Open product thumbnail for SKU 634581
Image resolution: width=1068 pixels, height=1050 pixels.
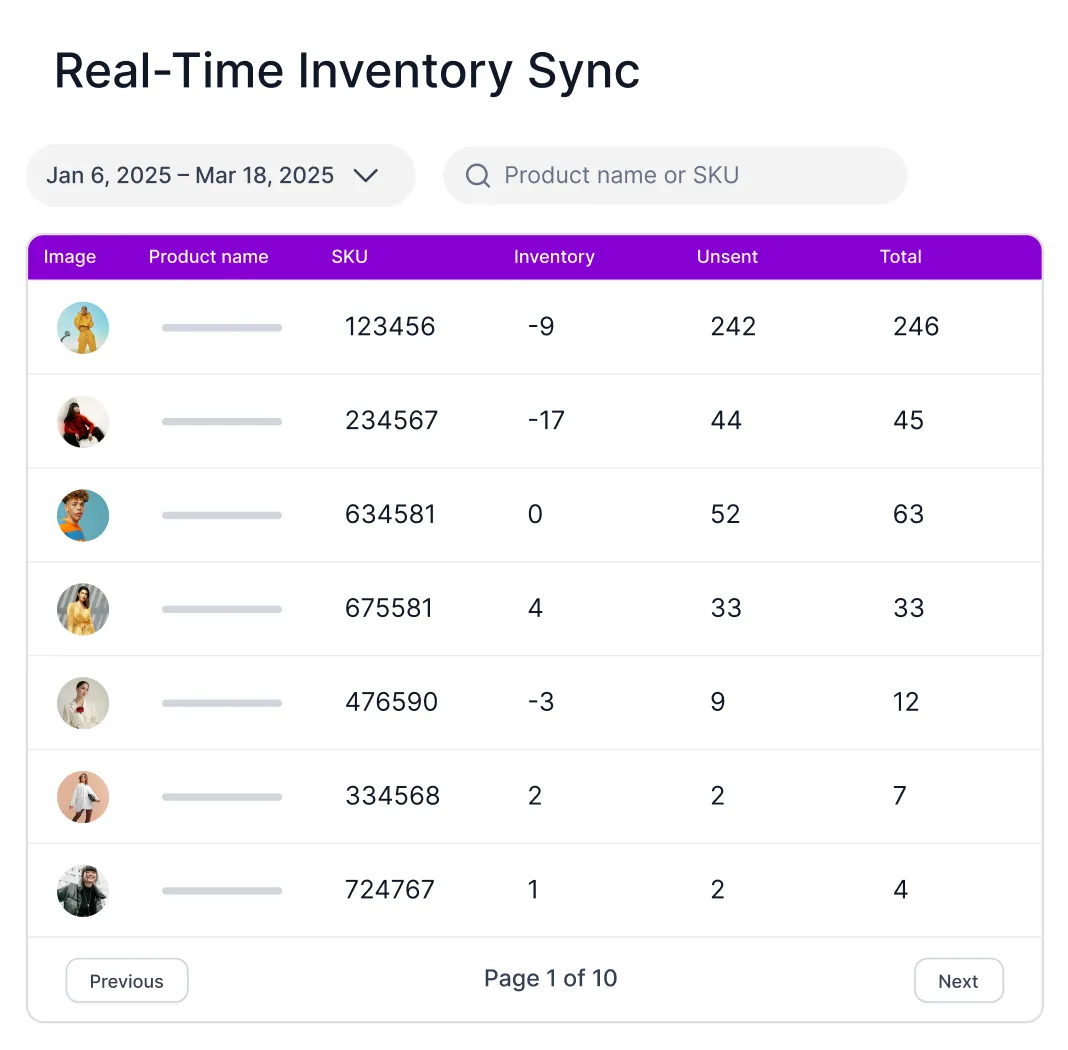pyautogui.click(x=83, y=515)
